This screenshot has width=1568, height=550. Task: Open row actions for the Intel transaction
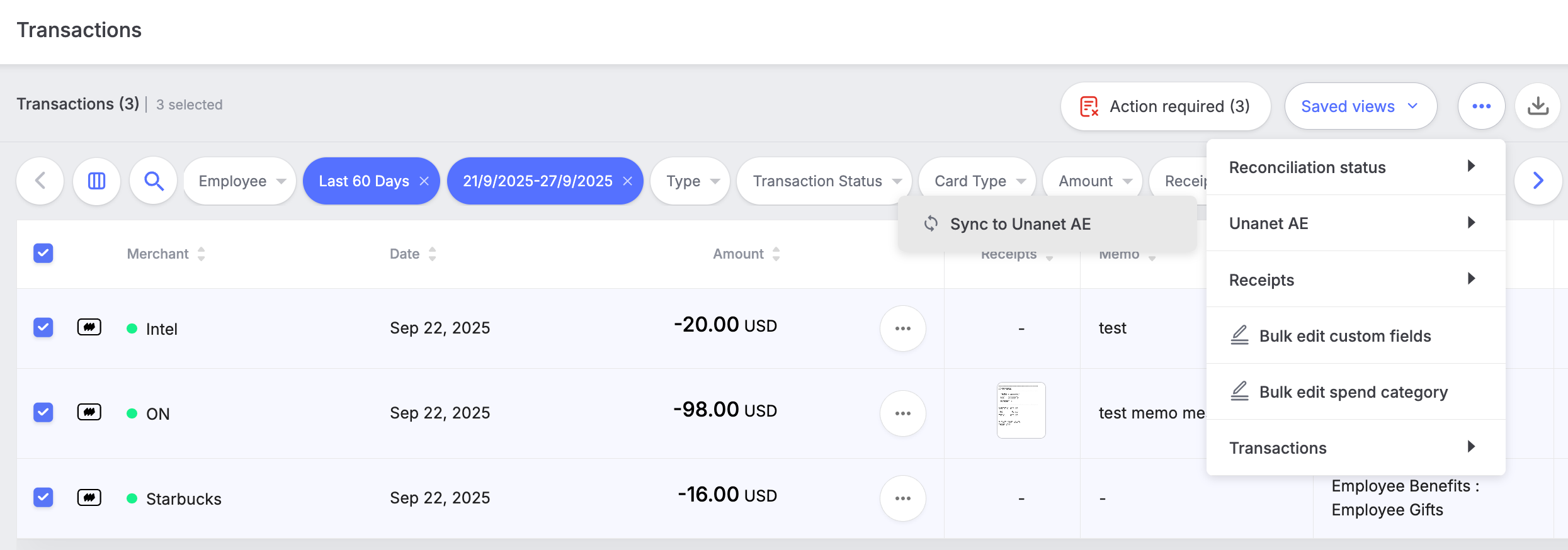click(x=902, y=328)
